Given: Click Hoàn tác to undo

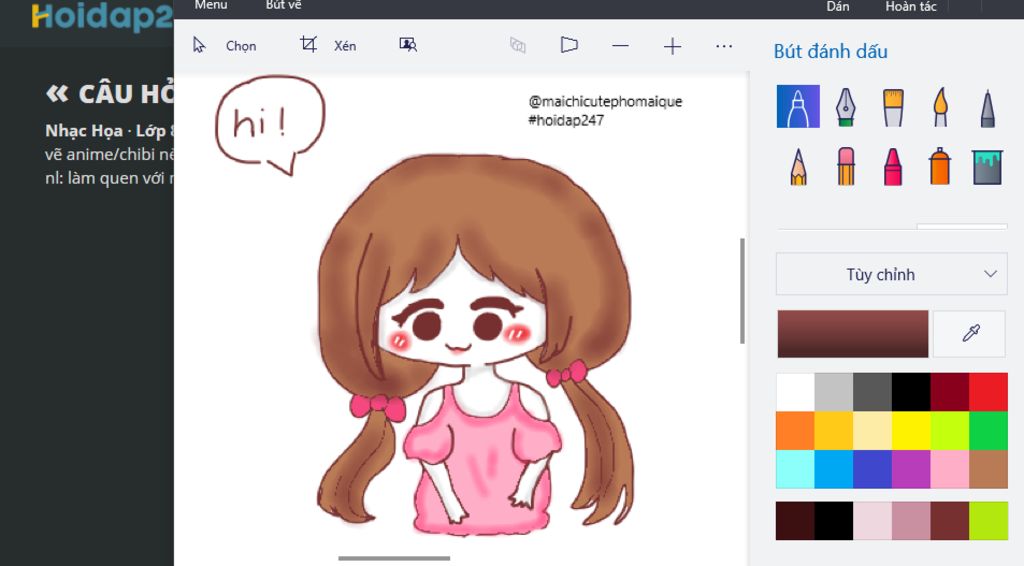Looking at the screenshot, I should (910, 7).
